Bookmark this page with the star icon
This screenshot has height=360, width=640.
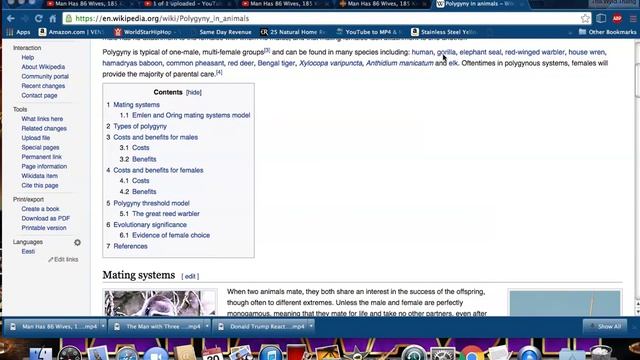click(585, 18)
